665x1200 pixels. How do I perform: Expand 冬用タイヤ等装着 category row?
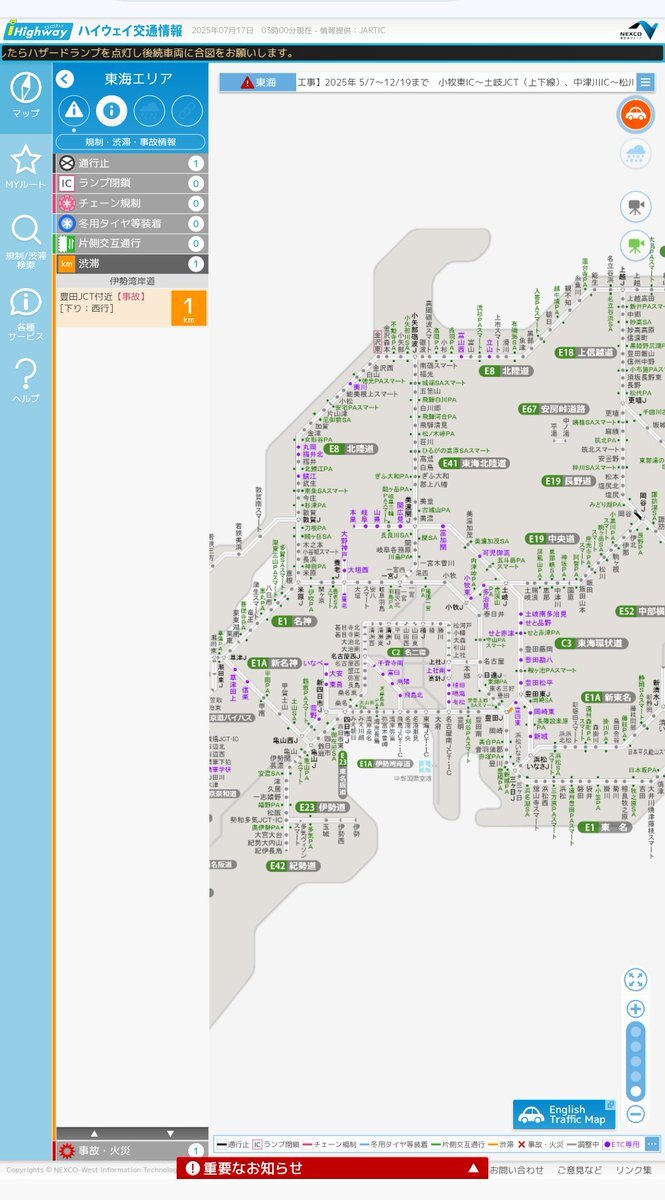tap(130, 223)
